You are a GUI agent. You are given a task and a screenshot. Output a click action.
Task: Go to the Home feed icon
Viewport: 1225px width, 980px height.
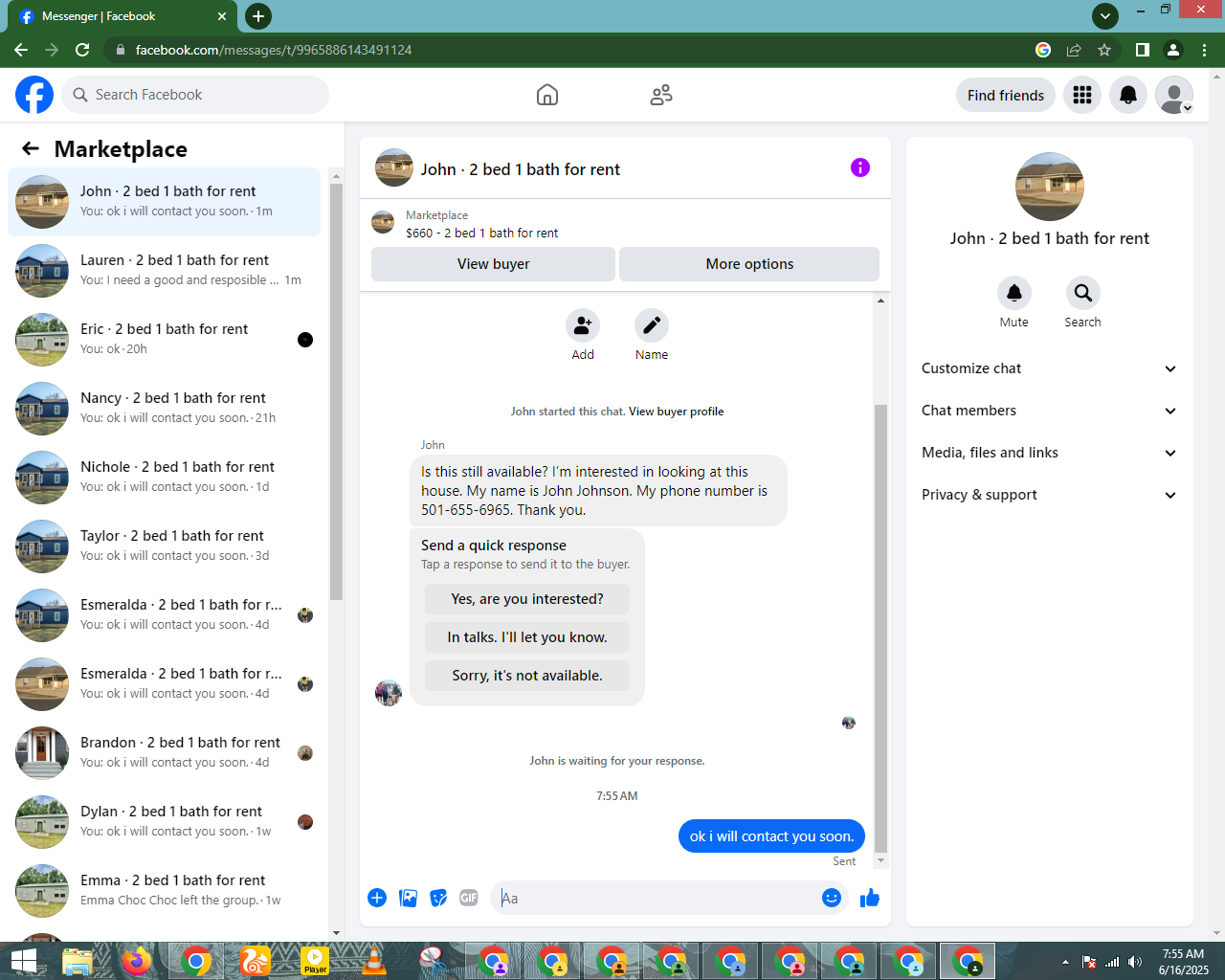[x=547, y=95]
